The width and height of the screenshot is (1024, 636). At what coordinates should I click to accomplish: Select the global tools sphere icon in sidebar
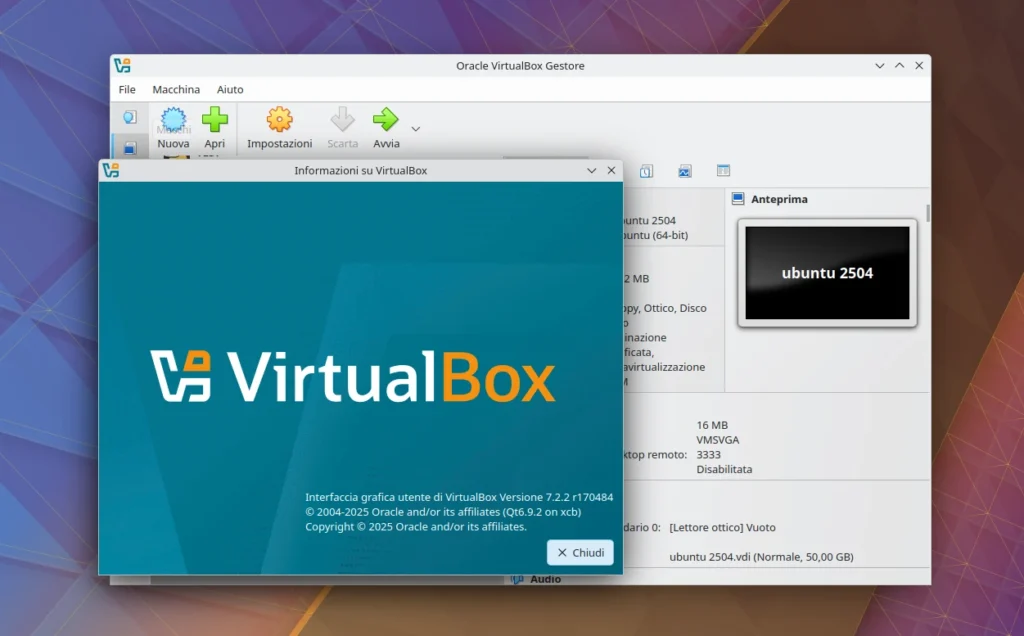pos(130,116)
